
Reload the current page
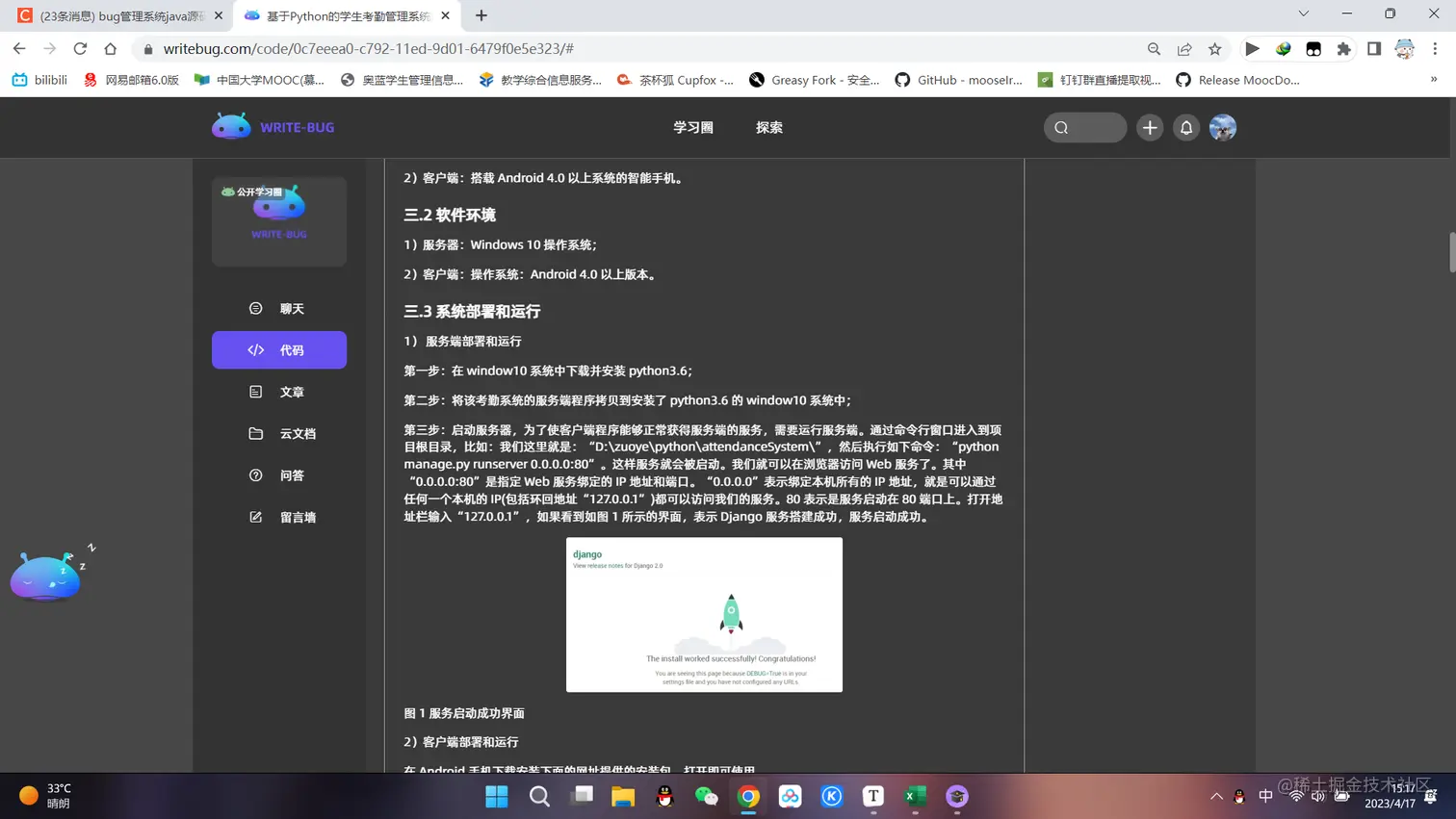(x=80, y=48)
